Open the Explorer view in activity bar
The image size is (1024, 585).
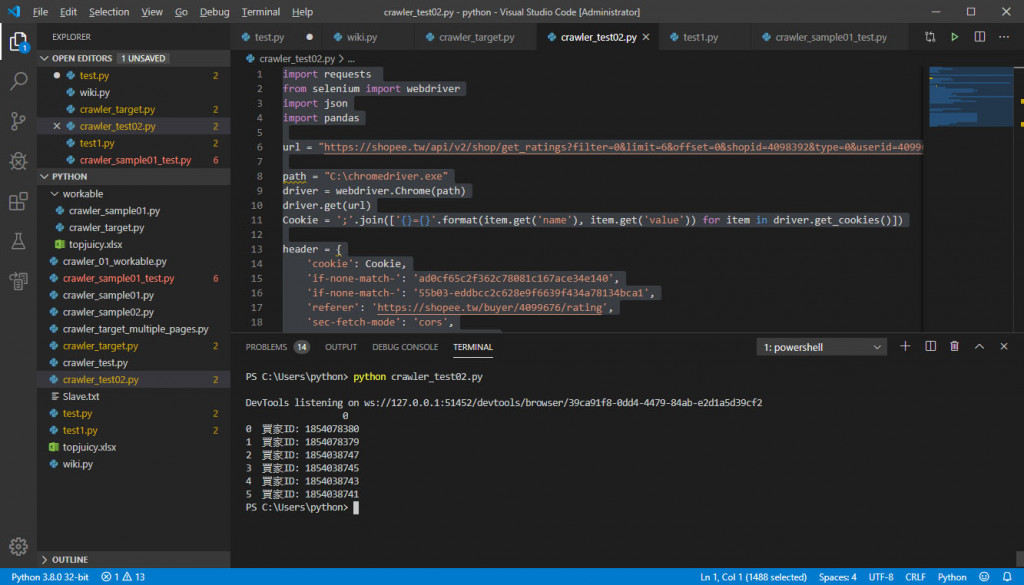18,42
